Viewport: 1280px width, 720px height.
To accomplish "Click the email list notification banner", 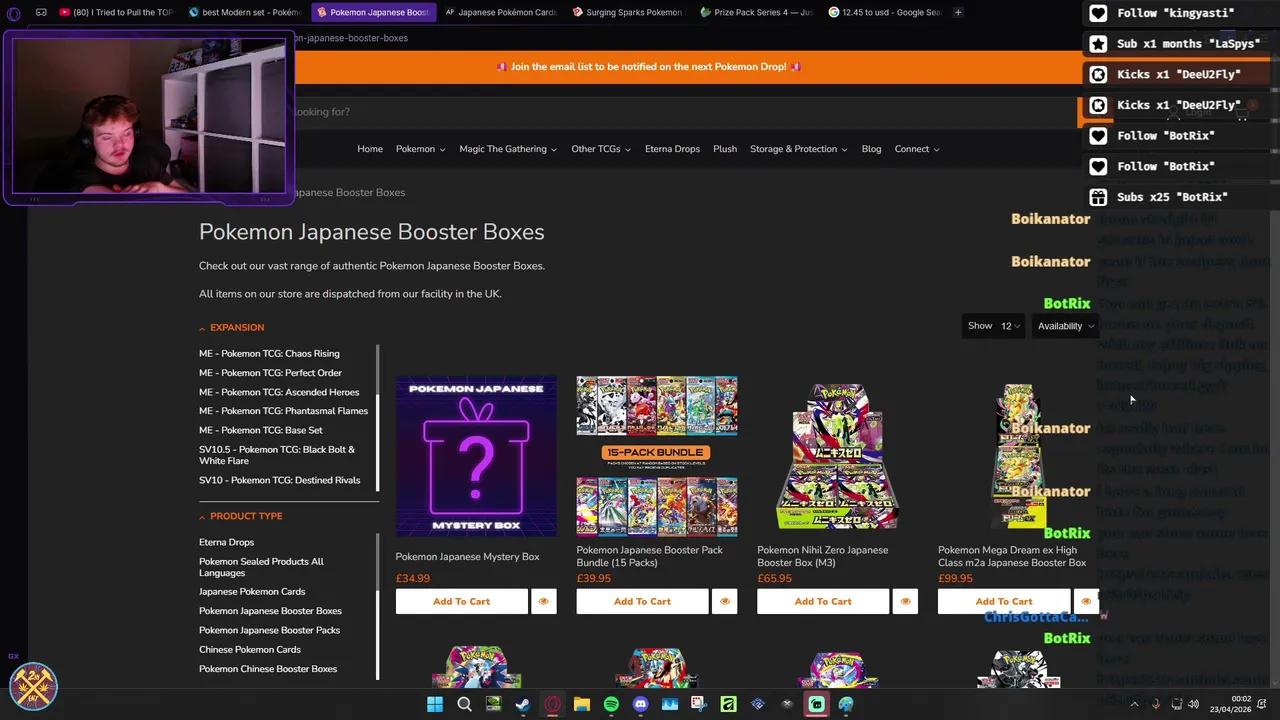I will click(x=648, y=67).
